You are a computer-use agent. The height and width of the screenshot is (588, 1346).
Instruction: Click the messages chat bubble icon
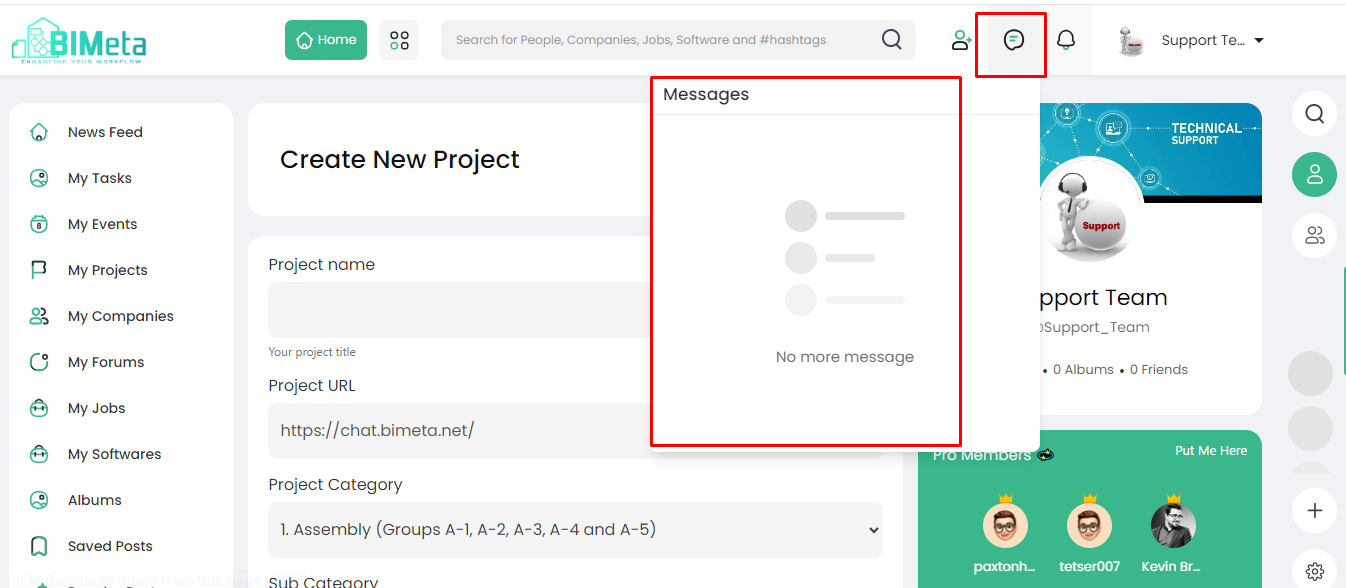point(1014,40)
